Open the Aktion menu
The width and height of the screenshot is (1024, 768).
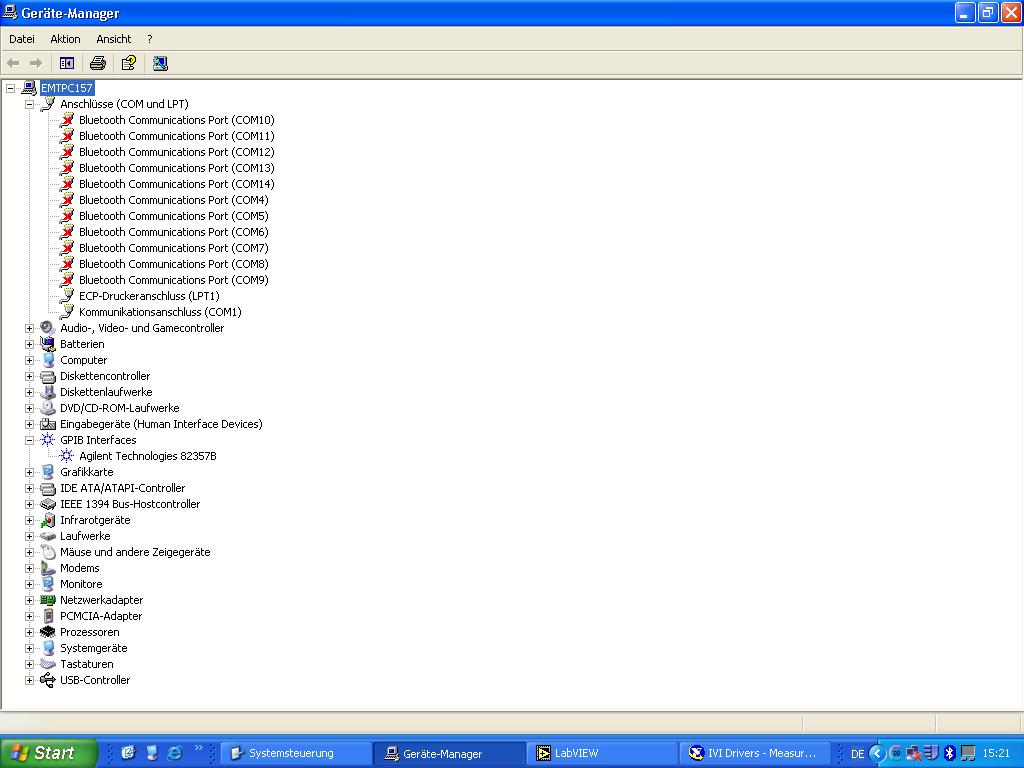[65, 39]
